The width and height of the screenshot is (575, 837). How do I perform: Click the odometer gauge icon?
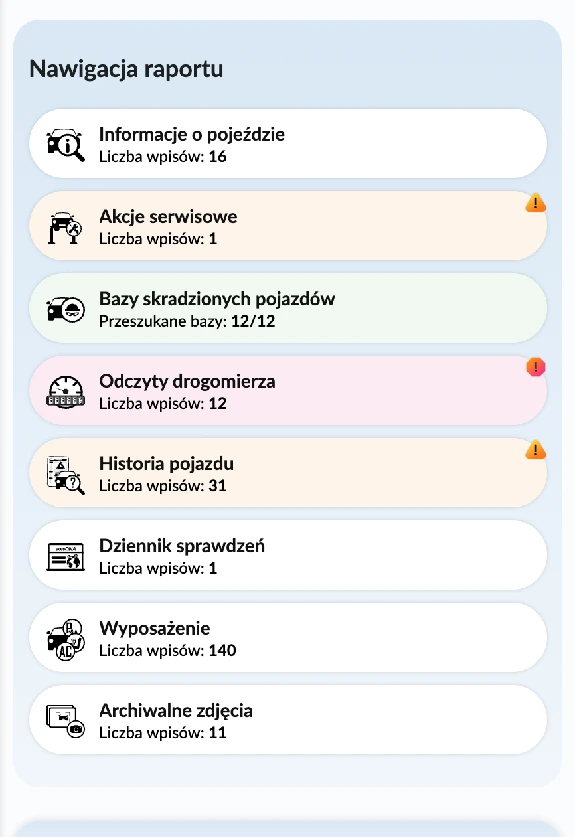65,392
